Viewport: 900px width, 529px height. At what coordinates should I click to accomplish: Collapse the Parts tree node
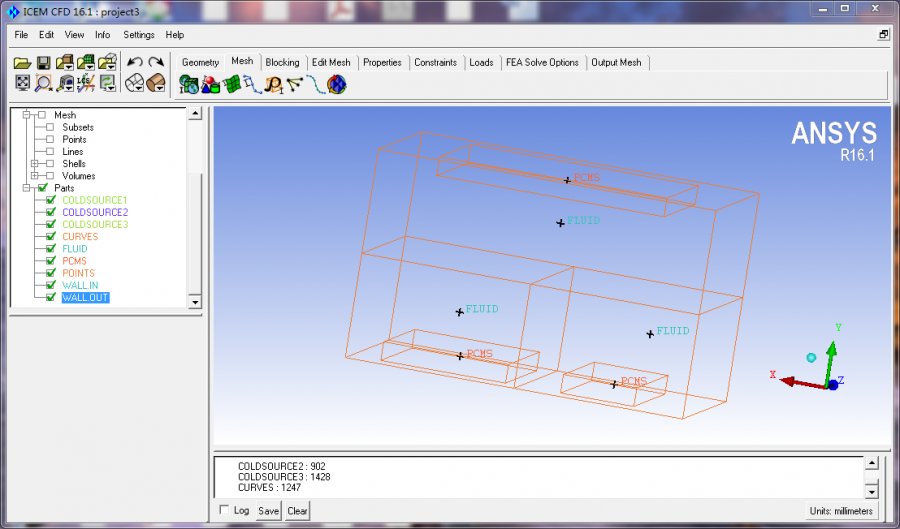[x=26, y=188]
